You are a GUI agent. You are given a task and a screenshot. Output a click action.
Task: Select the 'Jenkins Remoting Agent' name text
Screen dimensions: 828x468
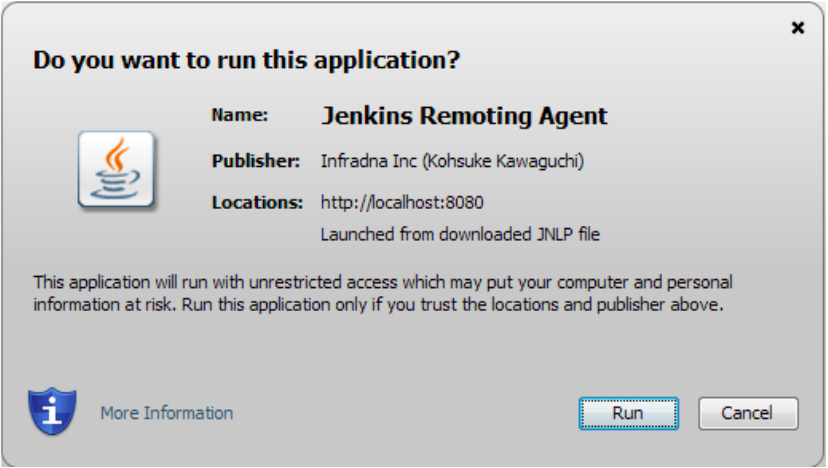[464, 116]
